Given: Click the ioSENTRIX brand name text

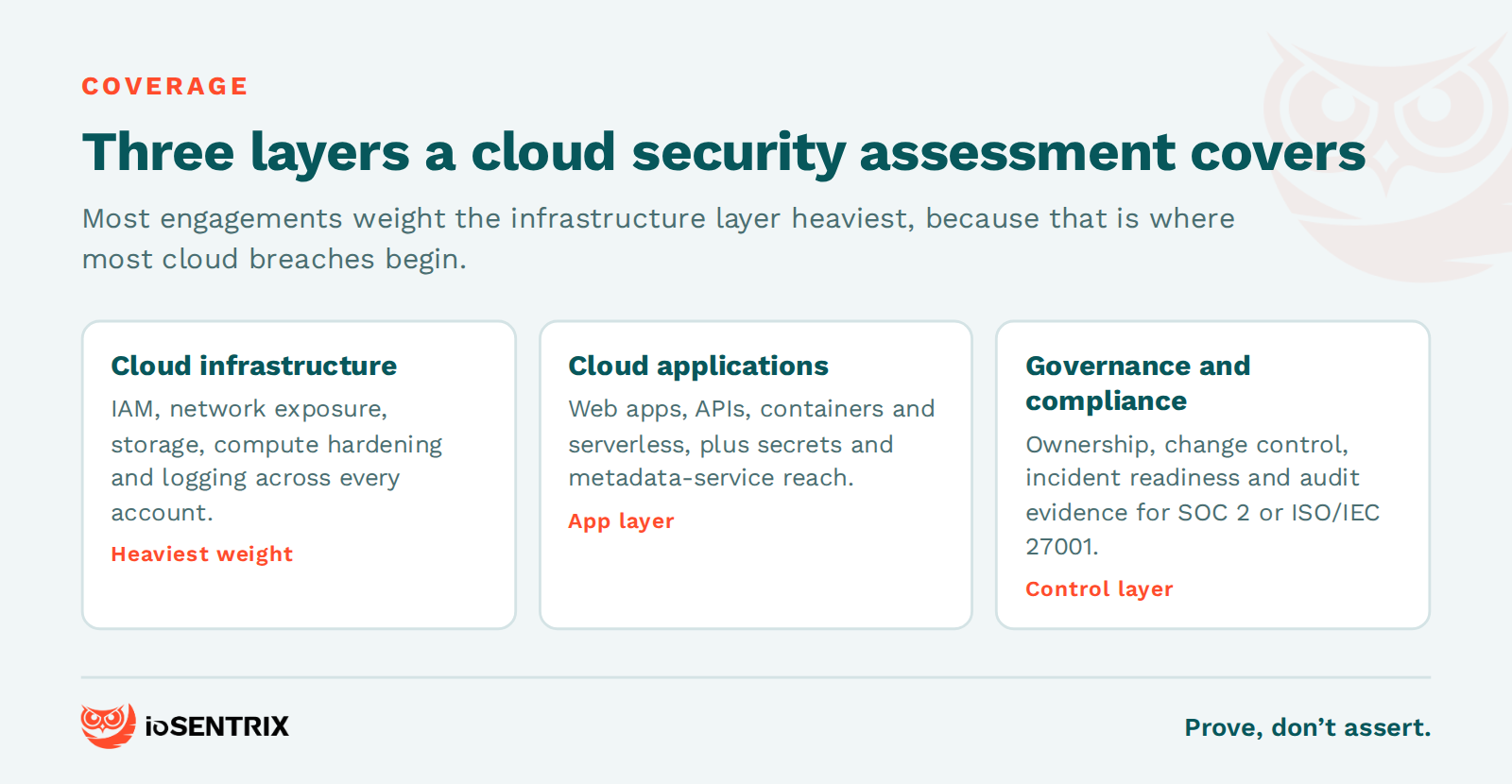Looking at the screenshot, I should [x=217, y=726].
